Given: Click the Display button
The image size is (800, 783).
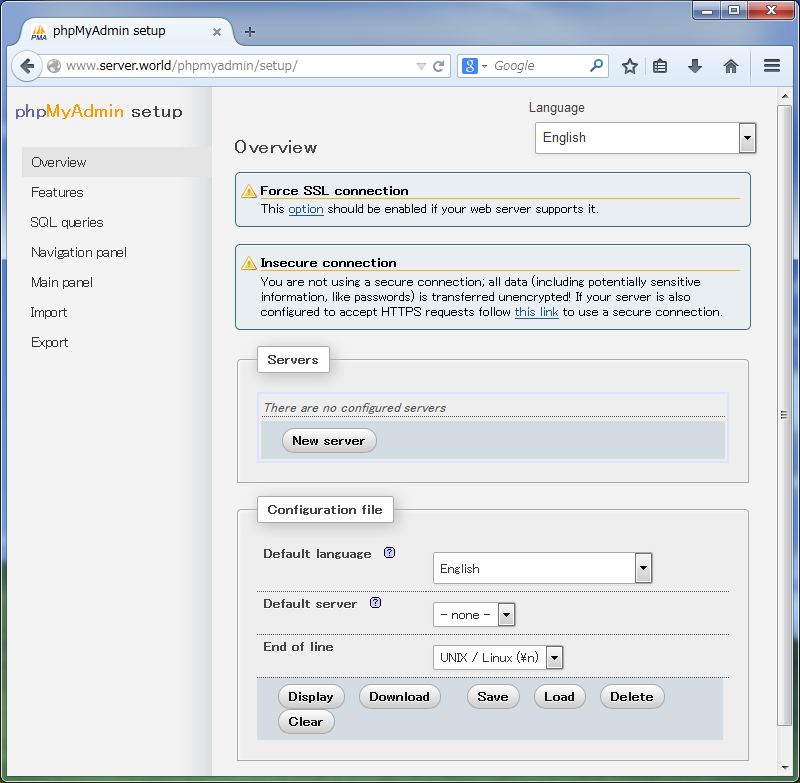Looking at the screenshot, I should [311, 697].
